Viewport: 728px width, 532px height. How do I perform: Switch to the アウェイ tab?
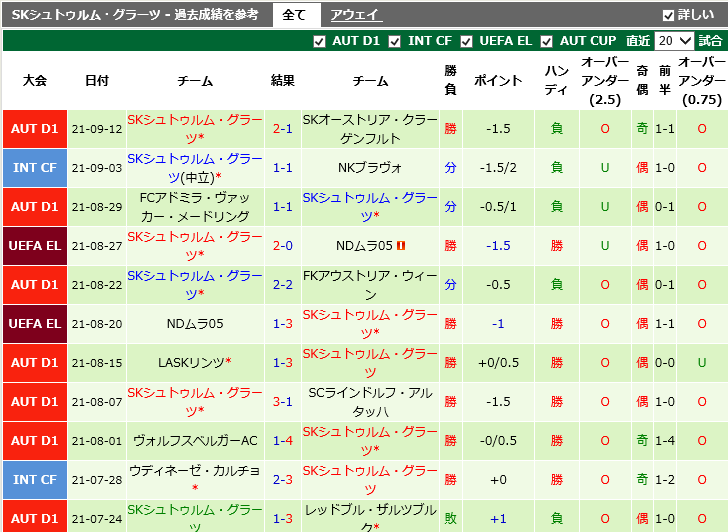point(356,15)
